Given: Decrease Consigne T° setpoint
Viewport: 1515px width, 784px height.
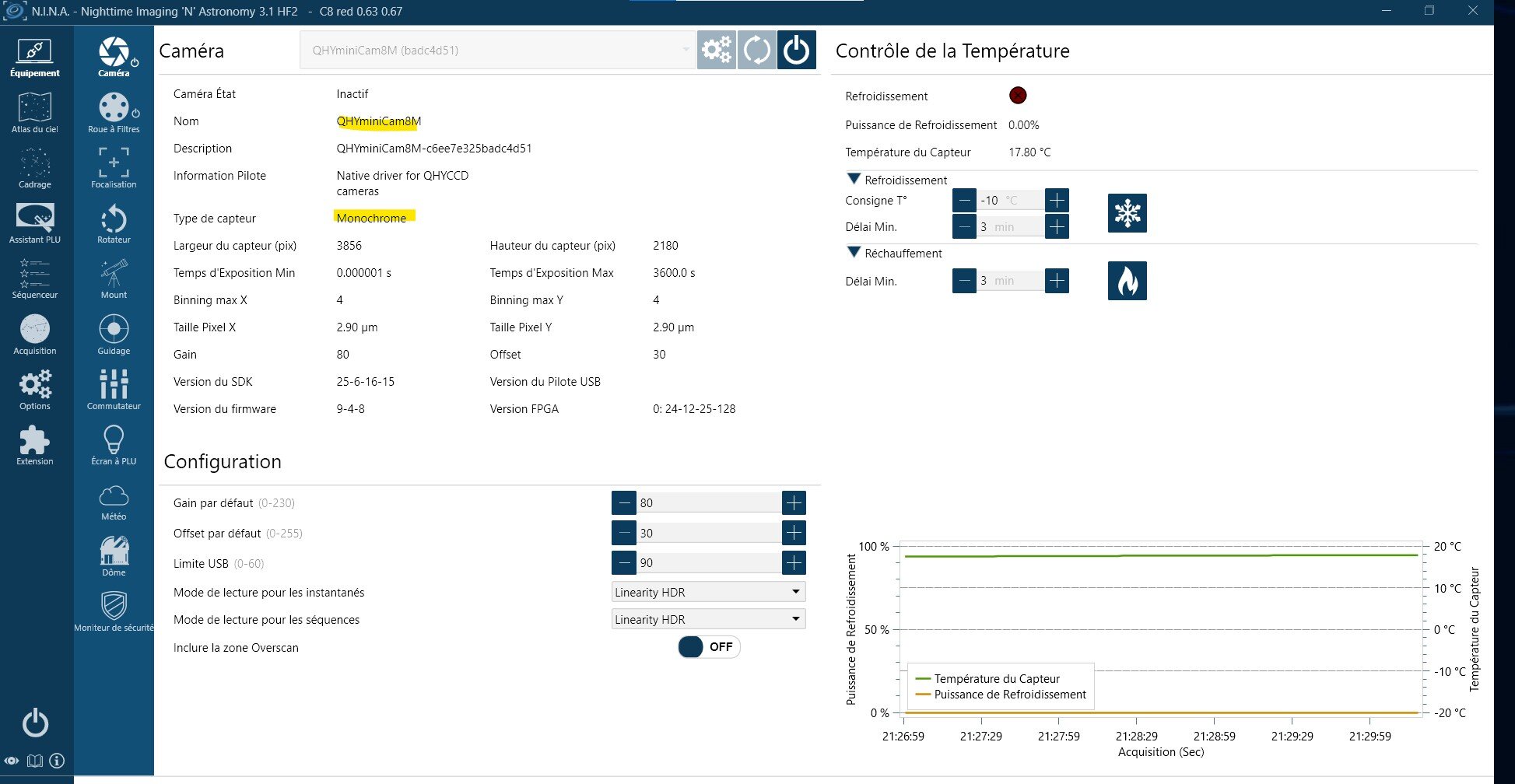Looking at the screenshot, I should [964, 201].
